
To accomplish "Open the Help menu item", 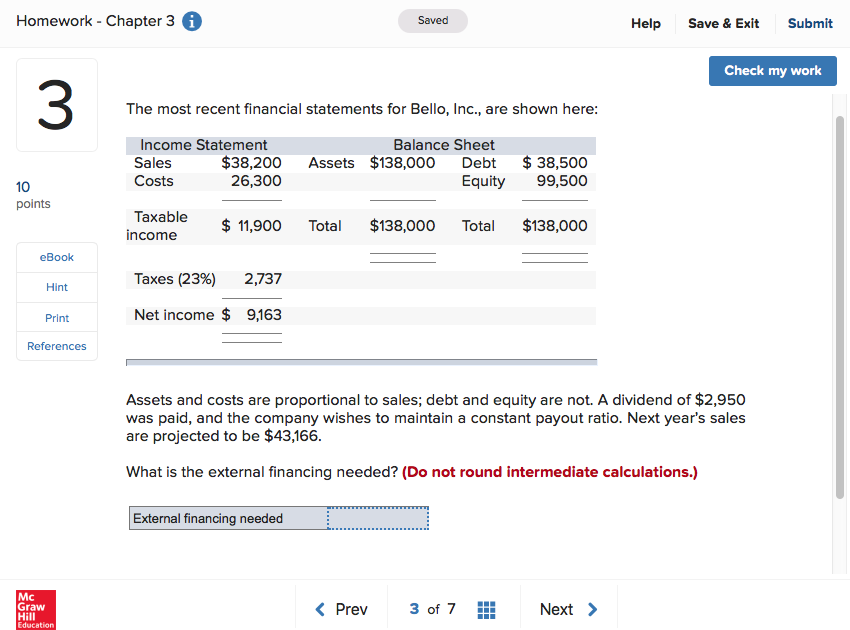I will tap(645, 23).
